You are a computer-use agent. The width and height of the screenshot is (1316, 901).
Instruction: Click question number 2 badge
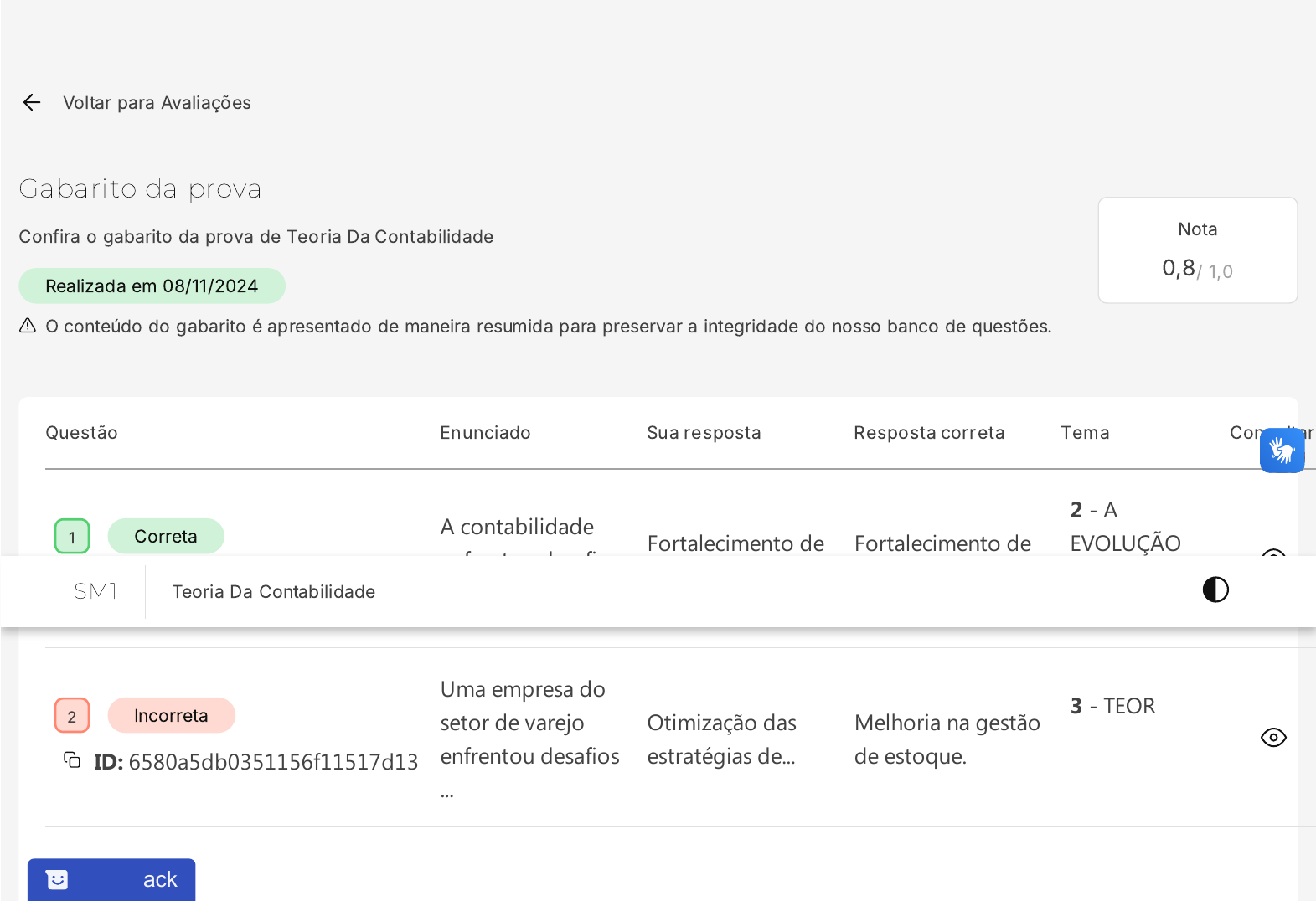[x=72, y=716]
